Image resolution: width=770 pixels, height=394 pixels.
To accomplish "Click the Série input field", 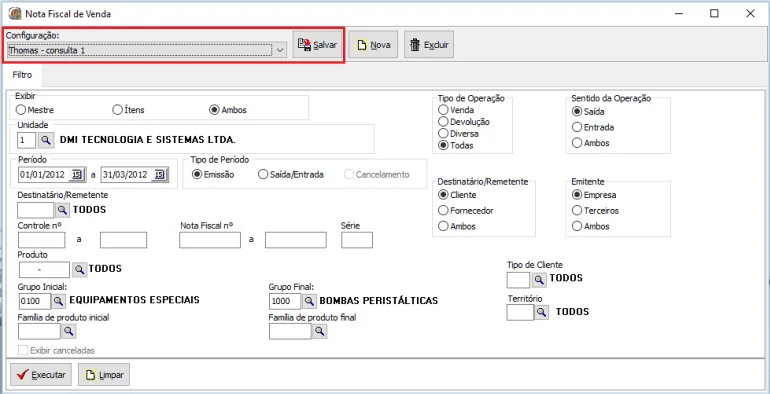I will [x=357, y=240].
